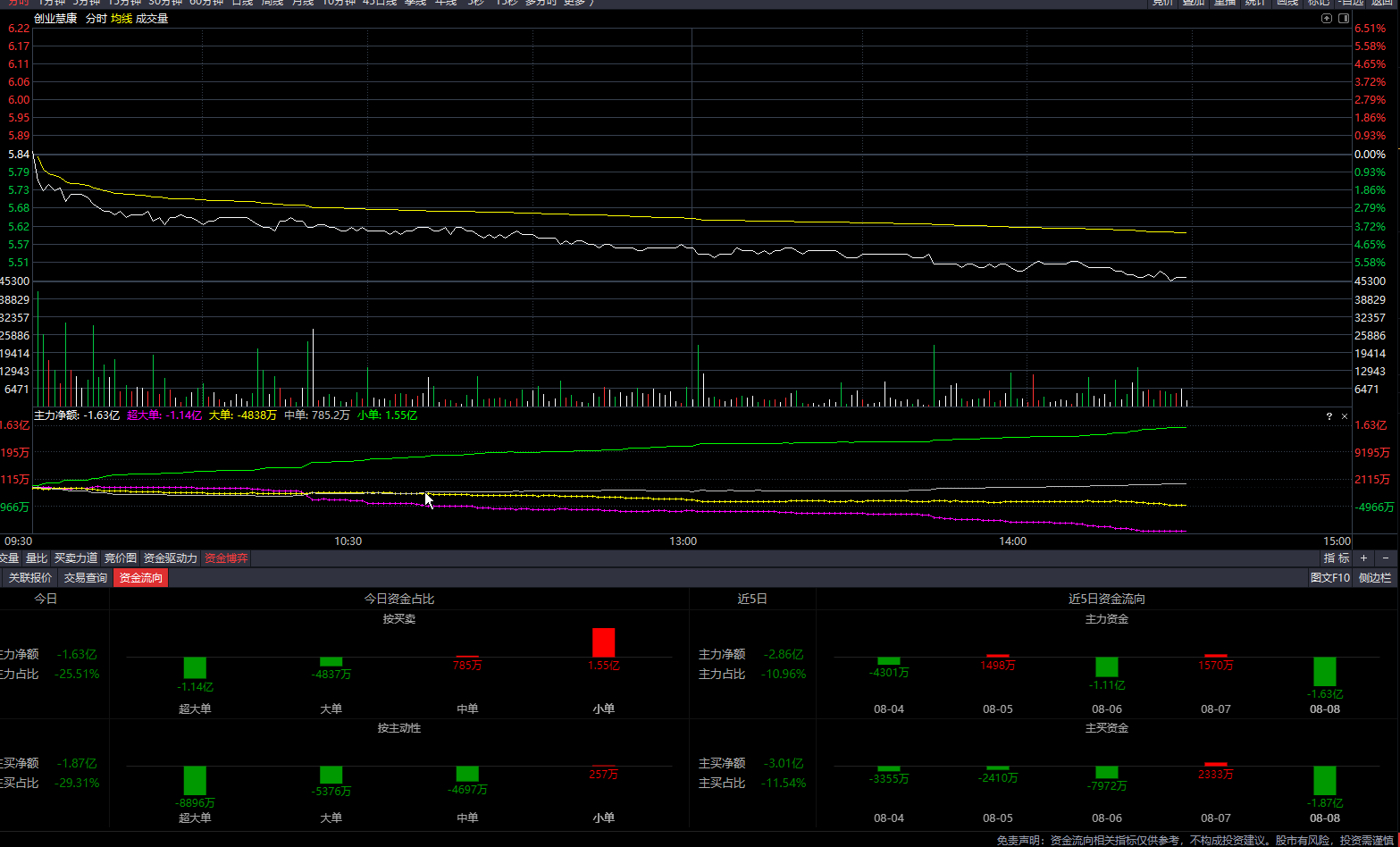Viewport: 1400px width, 847px height.
Task: Click the 1498万 value for 08-05 主力资金
Action: coord(998,666)
